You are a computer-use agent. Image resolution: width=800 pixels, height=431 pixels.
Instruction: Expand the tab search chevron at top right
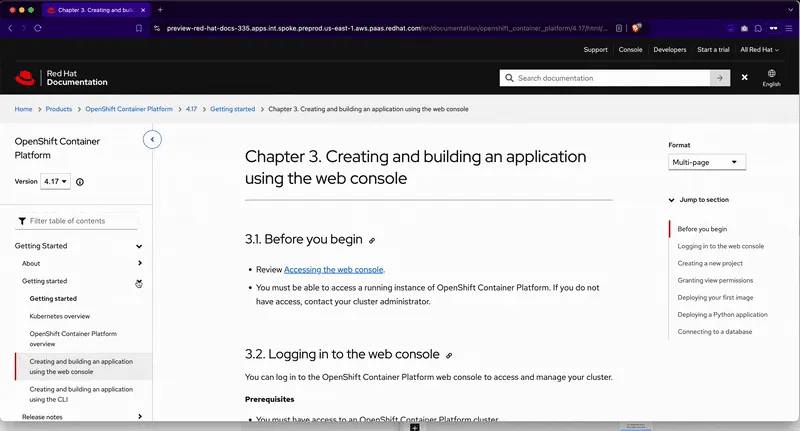790,10
